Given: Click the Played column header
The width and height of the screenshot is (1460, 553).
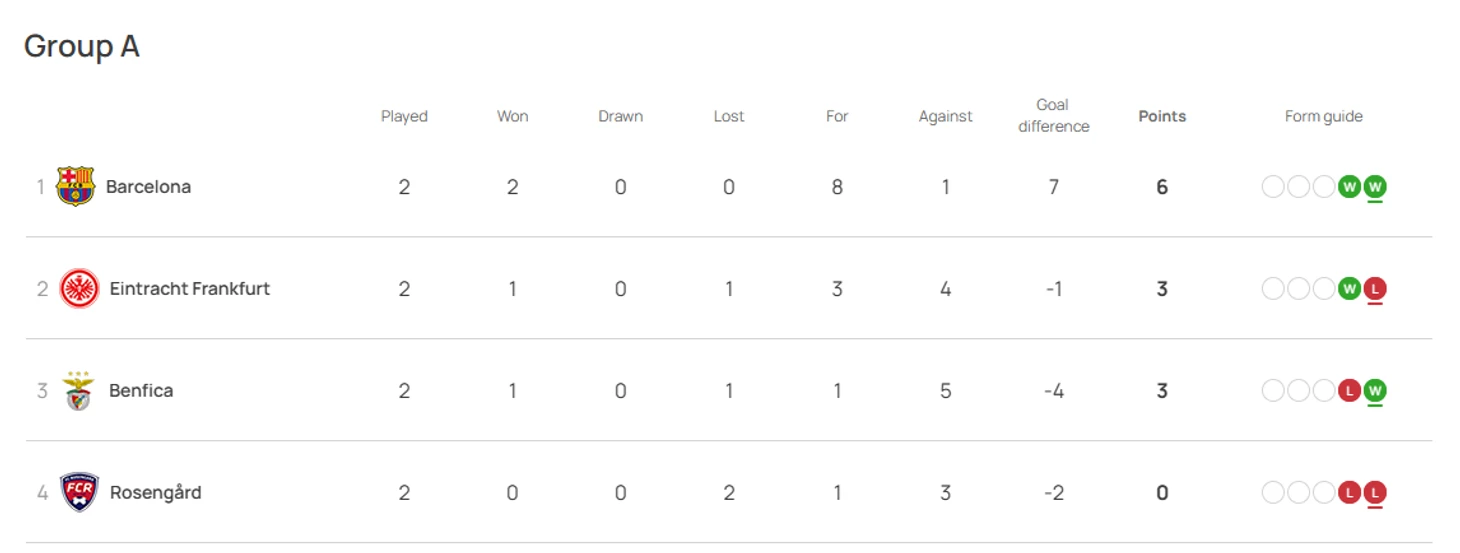Looking at the screenshot, I should coord(404,116).
